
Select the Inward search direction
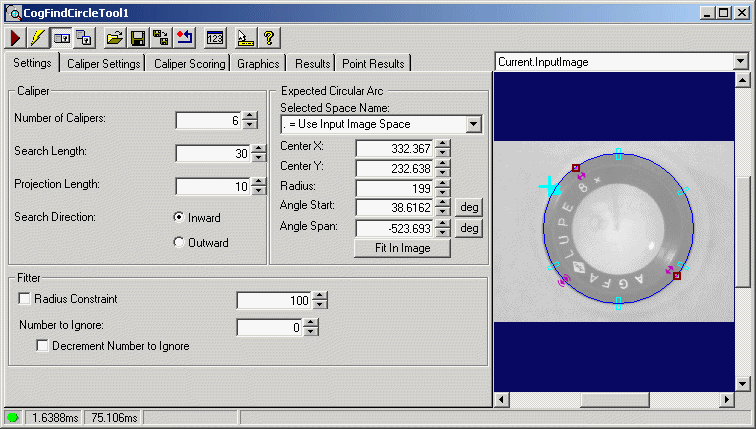179,217
